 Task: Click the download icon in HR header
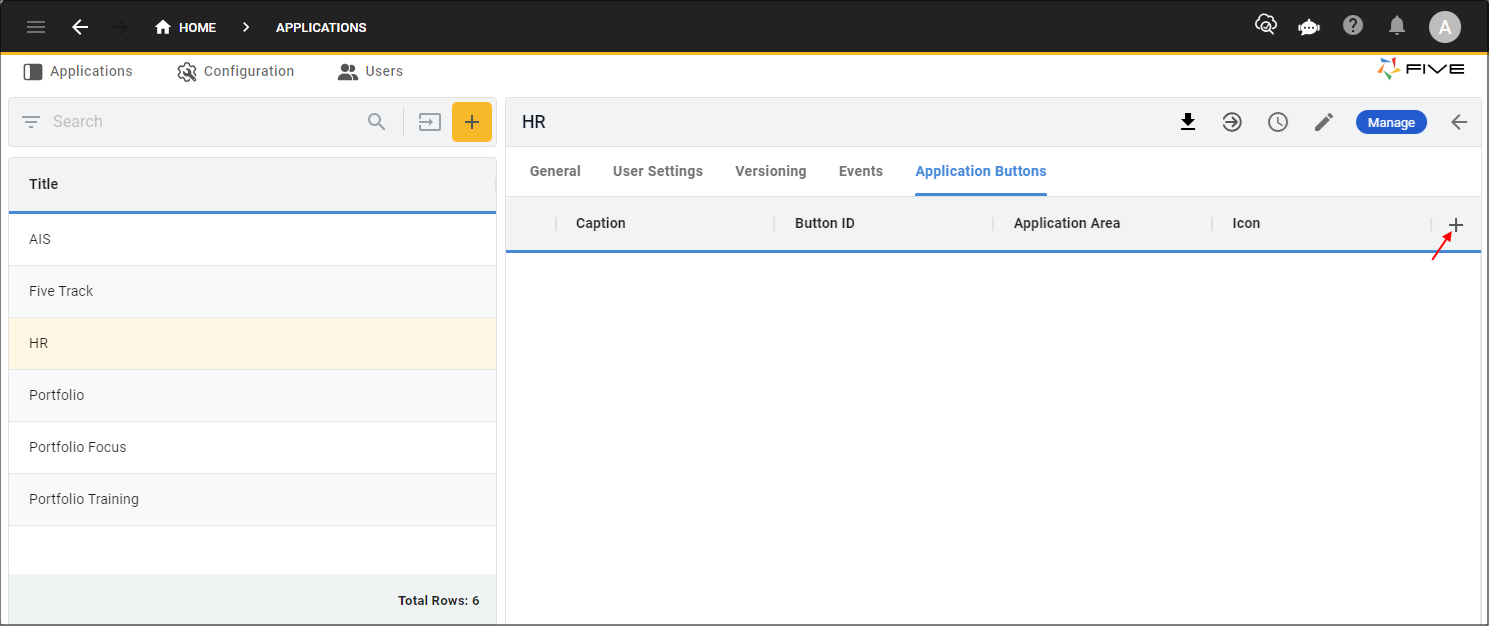point(1188,122)
